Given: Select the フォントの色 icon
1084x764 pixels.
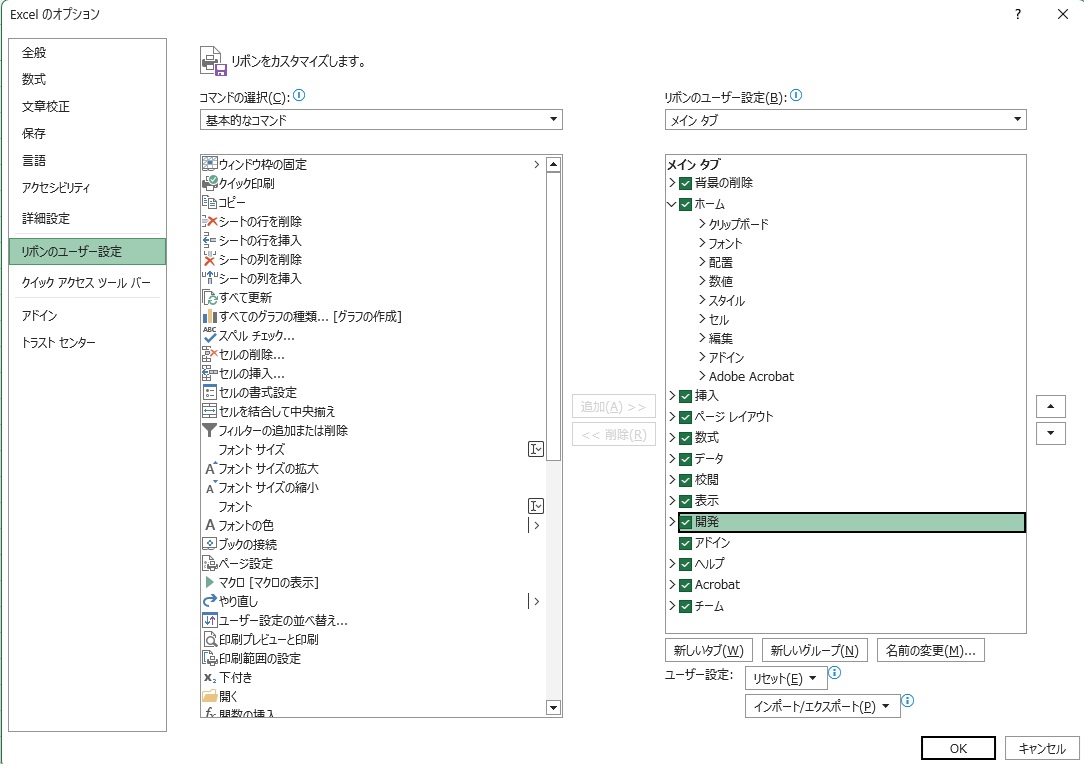Looking at the screenshot, I should click(210, 525).
